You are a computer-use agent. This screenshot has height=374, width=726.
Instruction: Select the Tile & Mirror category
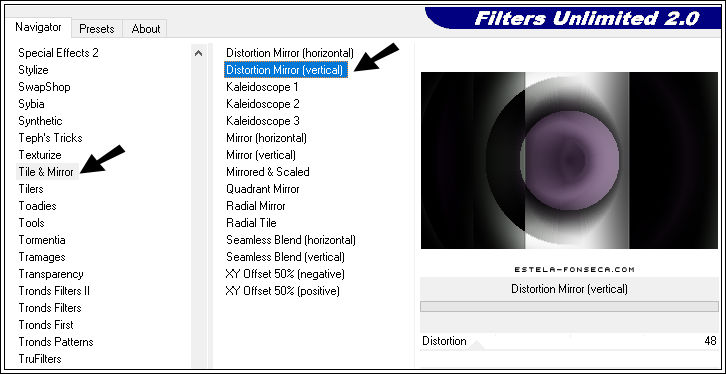(46, 172)
